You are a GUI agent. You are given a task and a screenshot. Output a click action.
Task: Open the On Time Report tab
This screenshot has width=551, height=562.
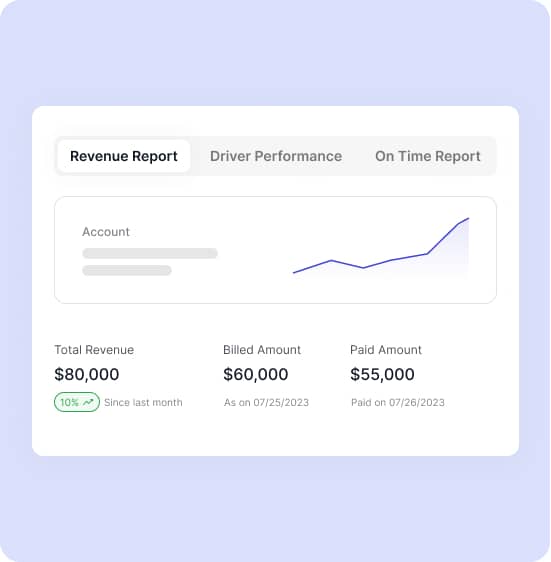click(428, 156)
